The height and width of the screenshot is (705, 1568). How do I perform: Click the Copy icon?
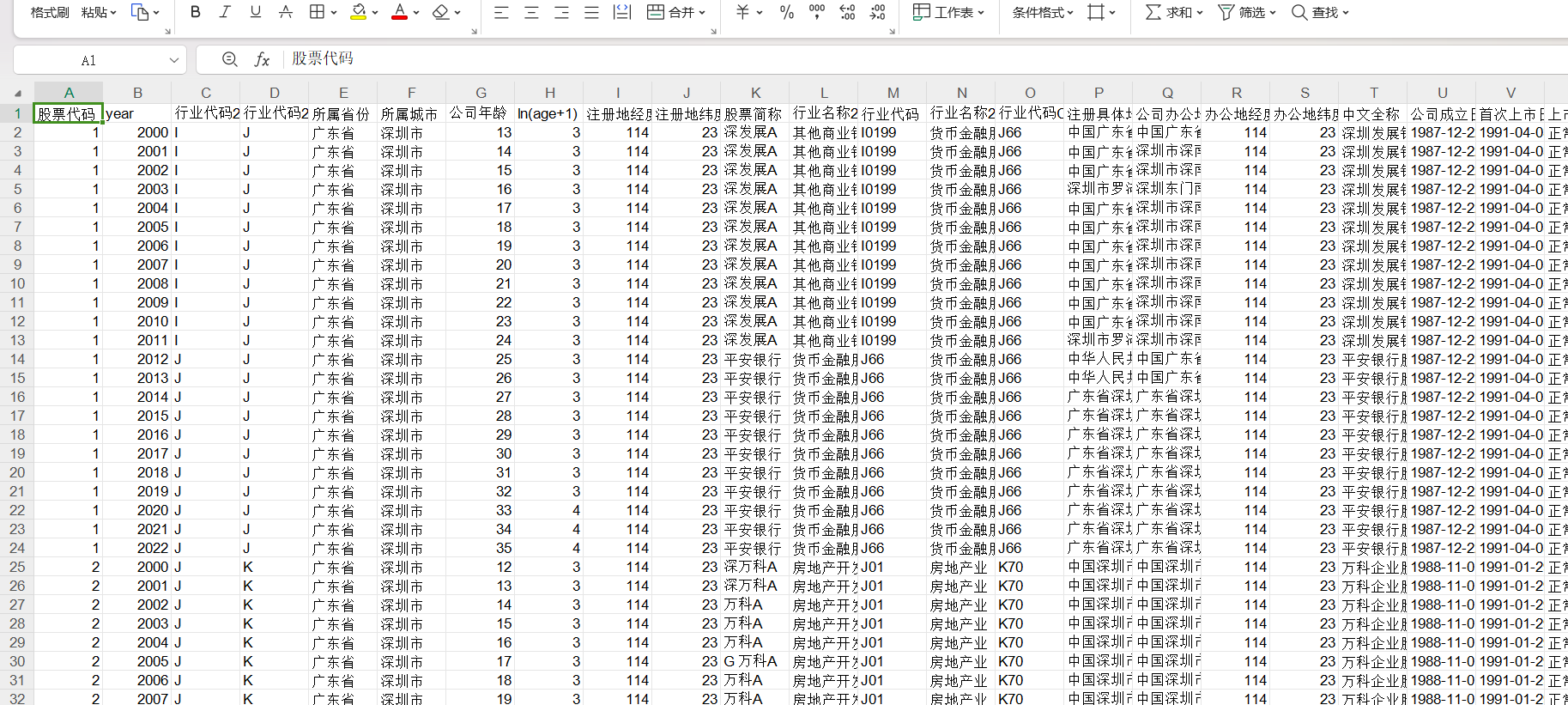click(139, 12)
